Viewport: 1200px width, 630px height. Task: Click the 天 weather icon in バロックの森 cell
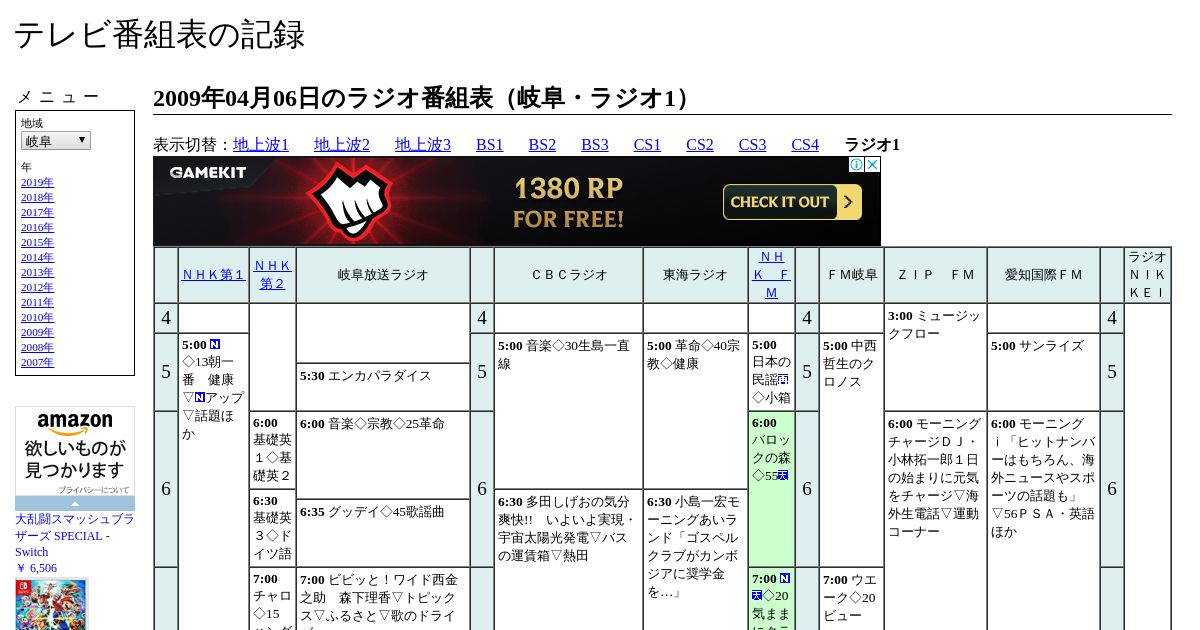click(x=783, y=476)
